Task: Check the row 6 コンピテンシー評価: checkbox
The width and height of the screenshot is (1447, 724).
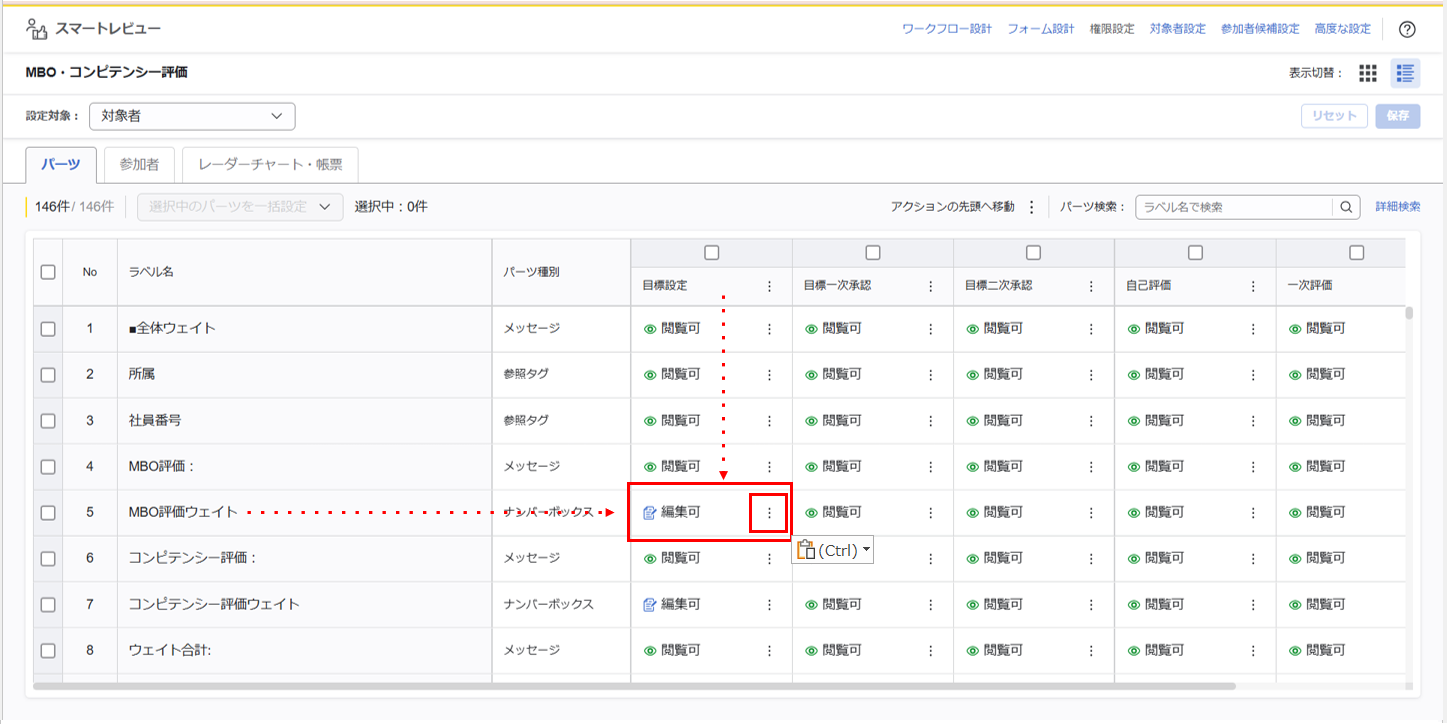Action: coord(48,559)
